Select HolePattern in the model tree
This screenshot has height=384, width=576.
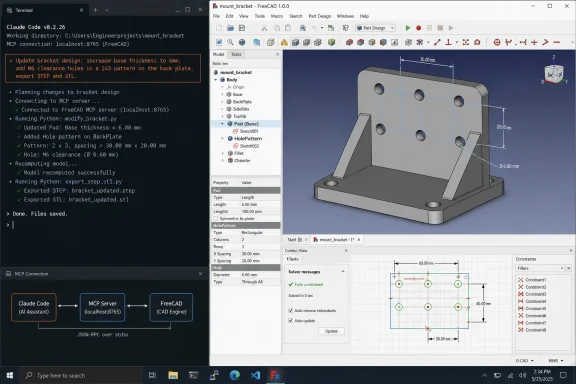coord(248,139)
